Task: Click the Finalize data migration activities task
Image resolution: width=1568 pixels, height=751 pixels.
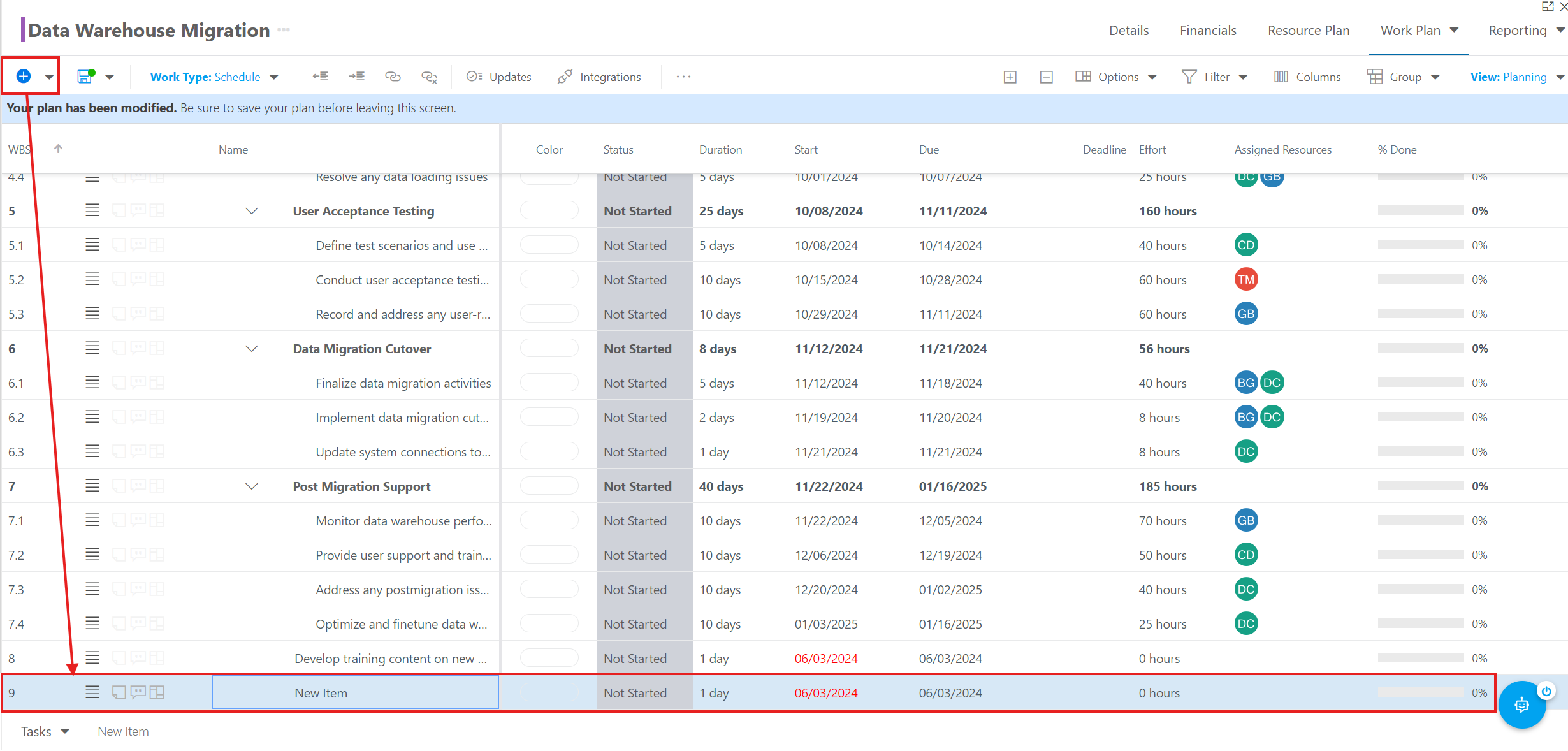Action: (403, 383)
